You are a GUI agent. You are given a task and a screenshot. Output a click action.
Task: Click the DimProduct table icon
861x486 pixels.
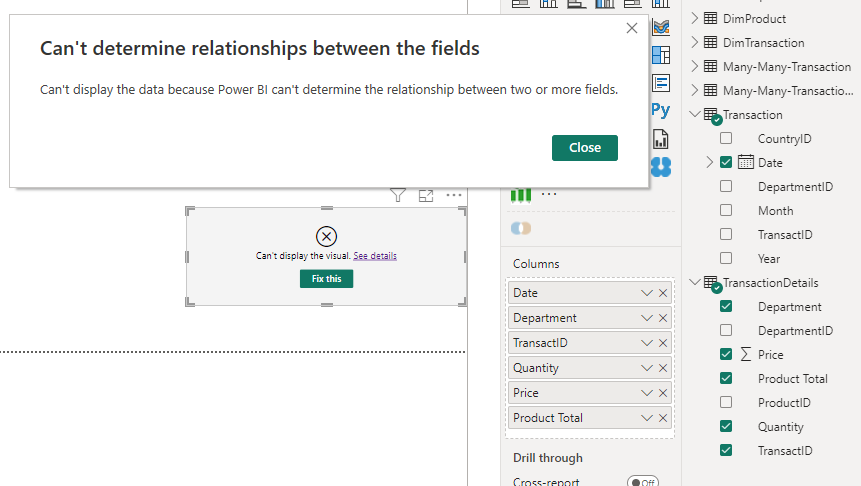(x=711, y=18)
